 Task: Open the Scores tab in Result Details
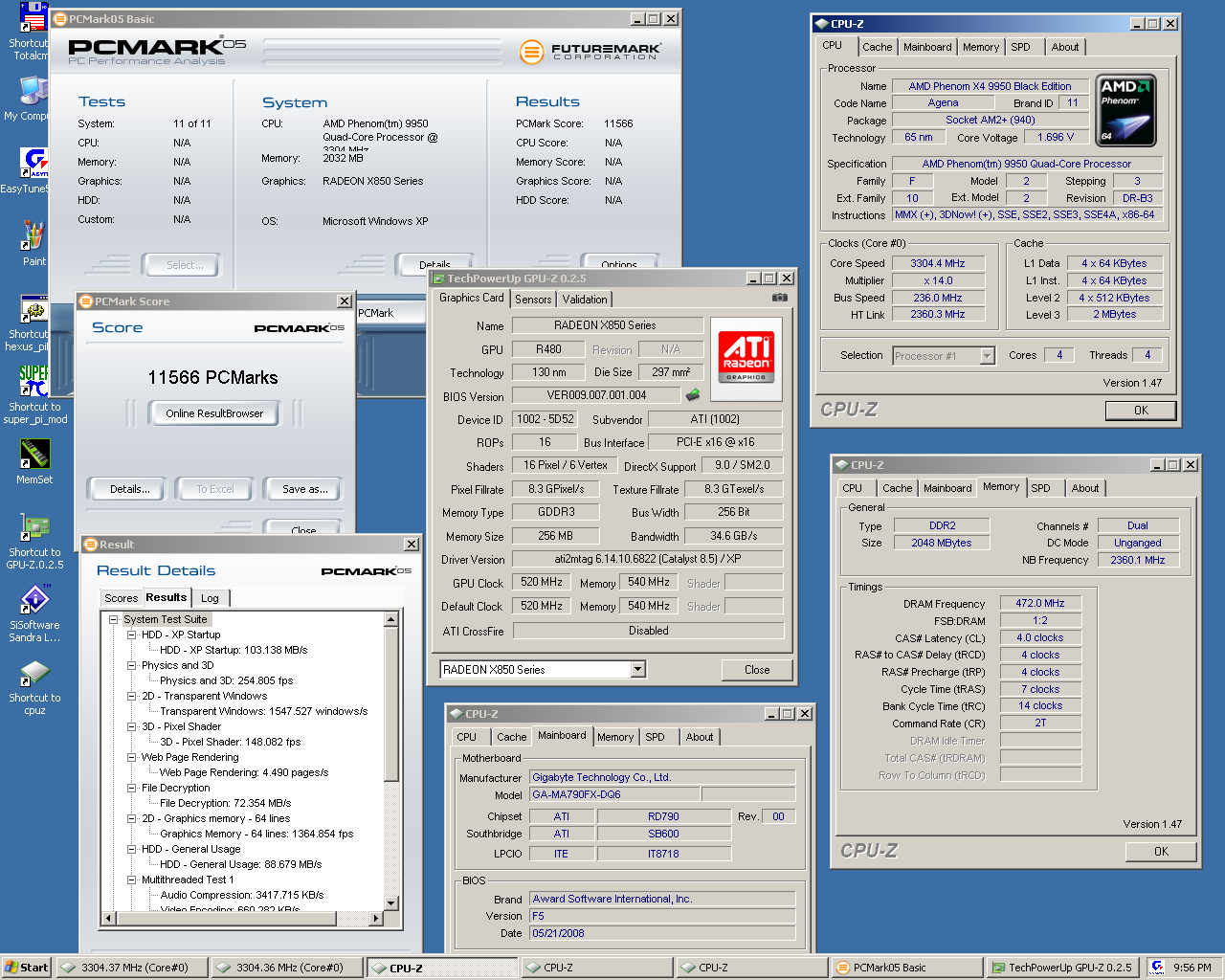point(122,598)
